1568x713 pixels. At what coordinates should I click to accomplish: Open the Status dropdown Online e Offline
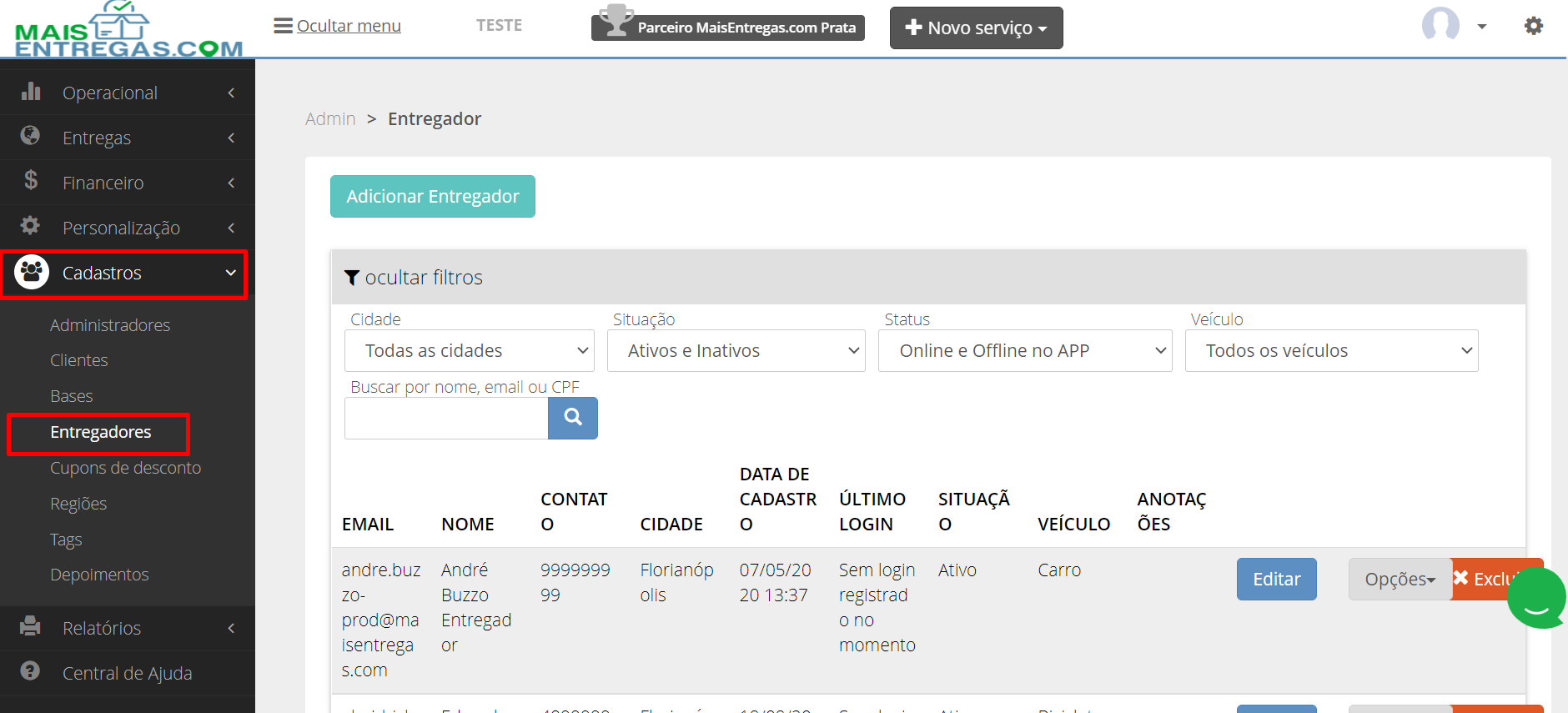(x=1025, y=351)
